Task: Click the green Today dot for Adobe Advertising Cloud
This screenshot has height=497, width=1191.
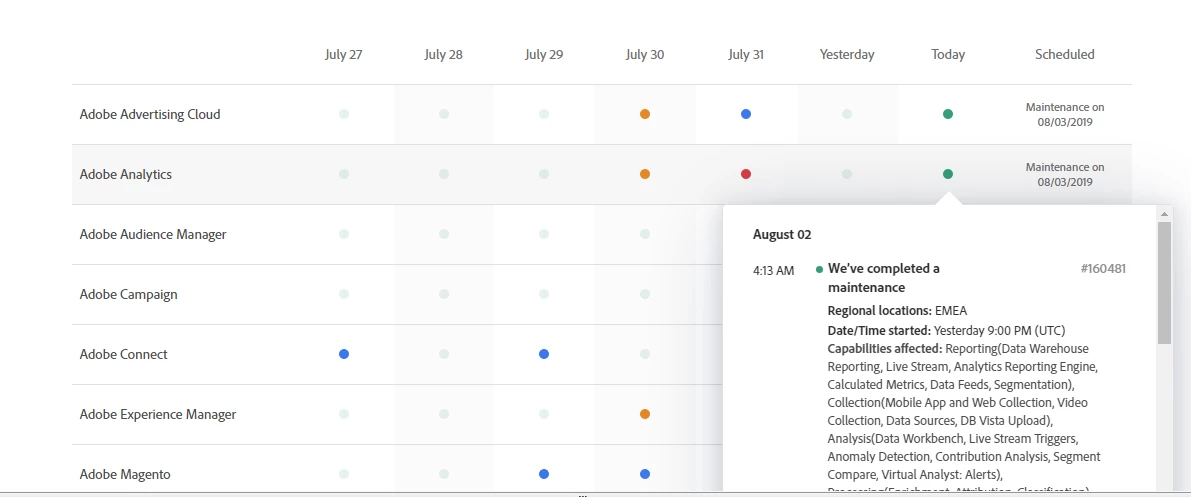Action: pyautogui.click(x=948, y=114)
